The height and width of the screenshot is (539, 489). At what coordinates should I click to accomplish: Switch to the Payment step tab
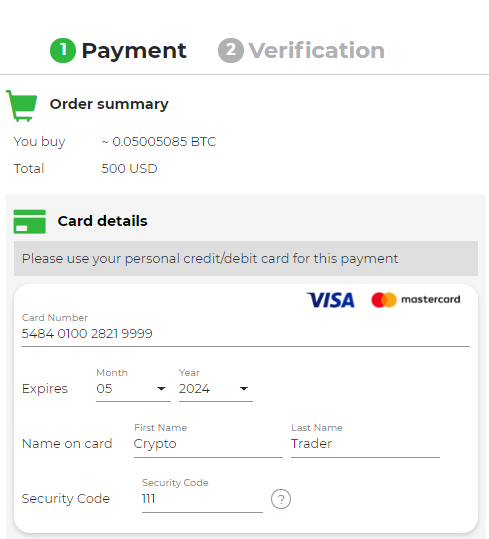pyautogui.click(x=118, y=51)
